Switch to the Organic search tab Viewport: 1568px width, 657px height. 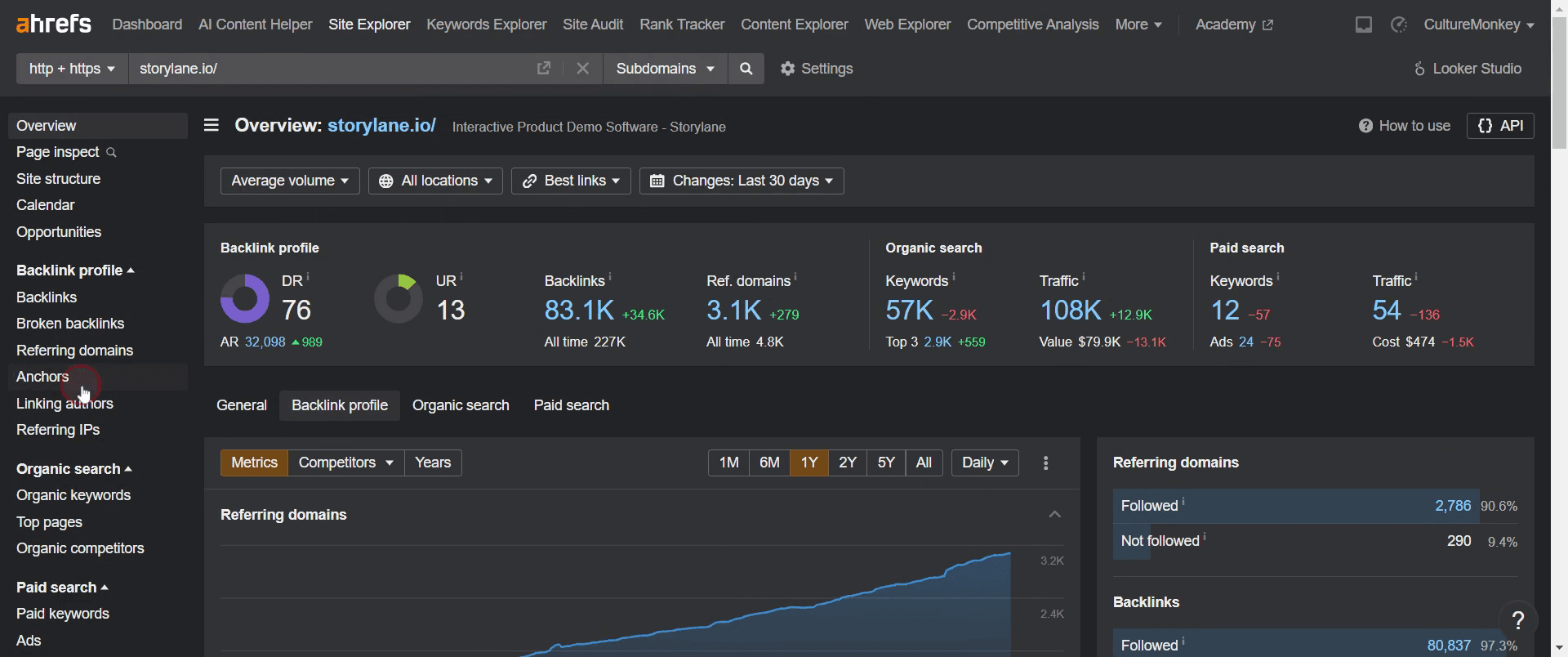pos(461,405)
